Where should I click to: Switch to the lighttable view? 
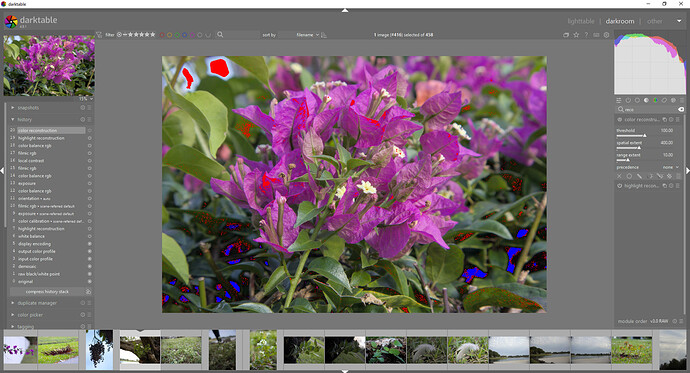click(x=580, y=21)
